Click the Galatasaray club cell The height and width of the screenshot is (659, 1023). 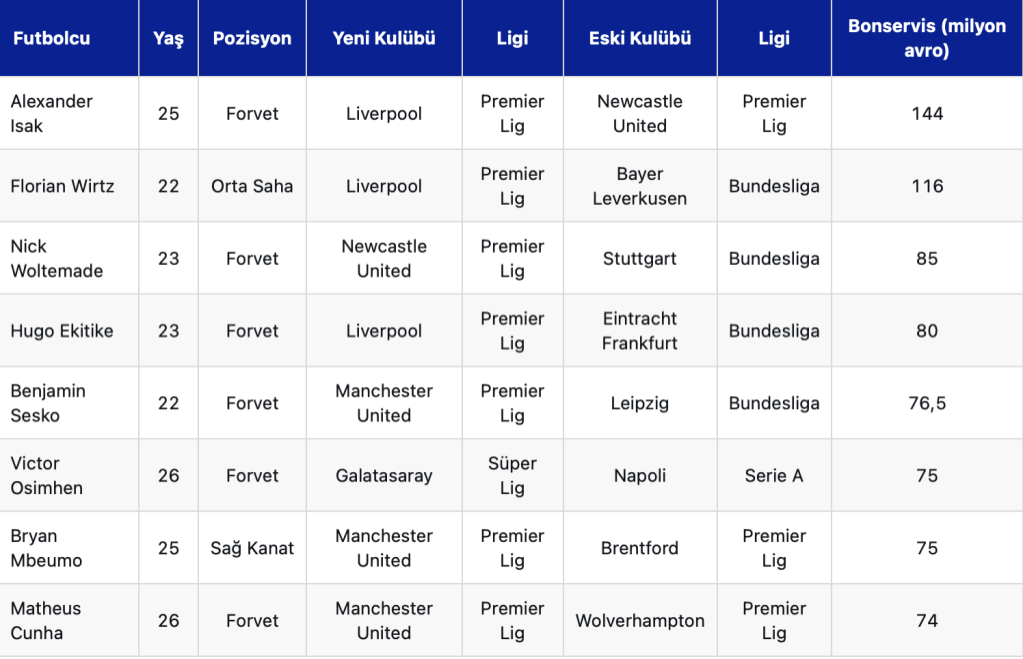pos(384,476)
